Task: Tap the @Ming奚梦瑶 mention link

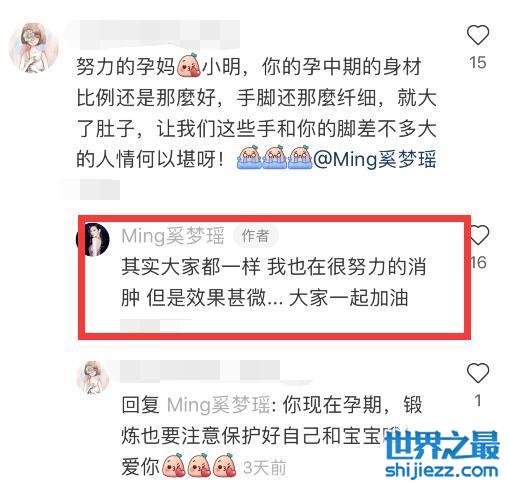Action: coord(375,159)
